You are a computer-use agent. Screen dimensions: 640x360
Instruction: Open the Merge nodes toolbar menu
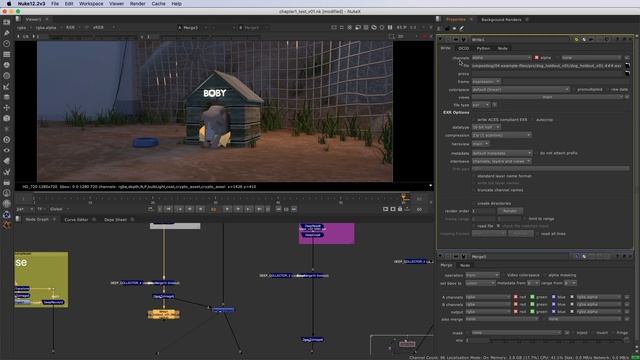(7, 97)
